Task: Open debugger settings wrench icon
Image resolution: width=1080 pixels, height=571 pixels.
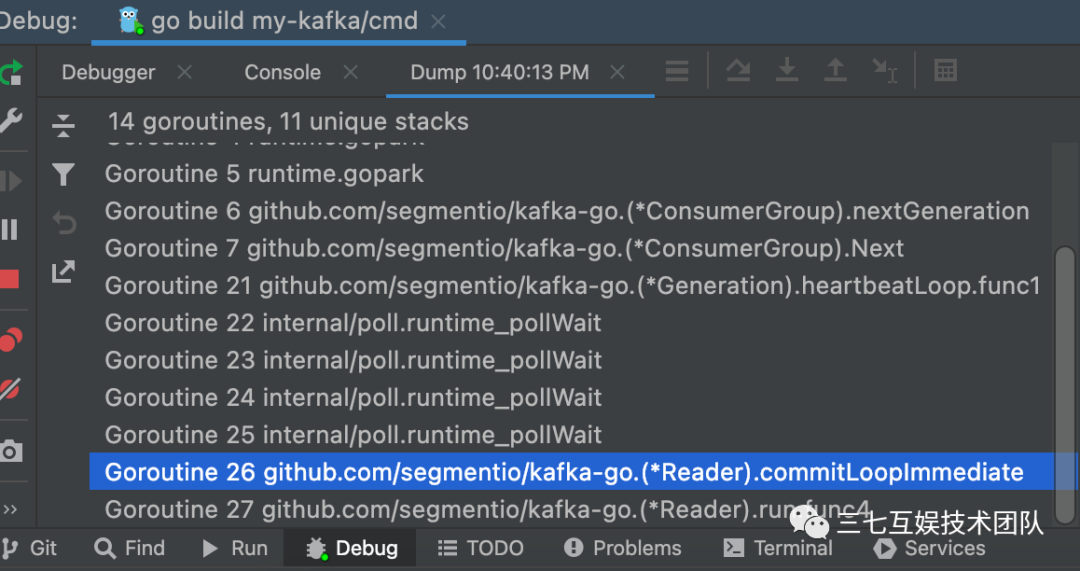Action: 10,121
